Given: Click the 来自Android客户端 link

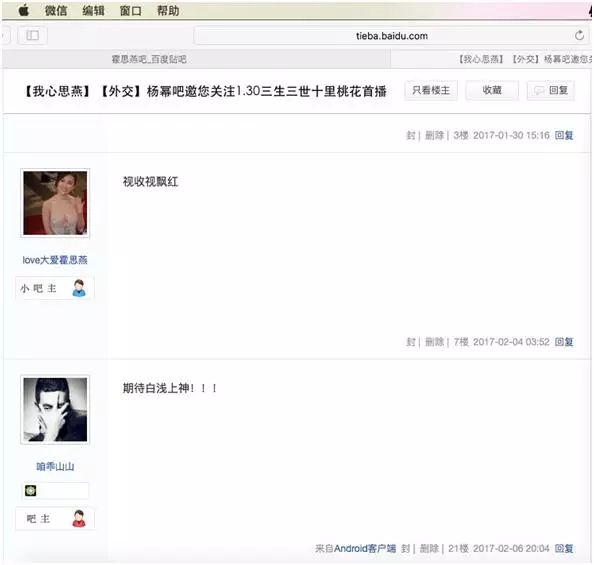Looking at the screenshot, I should (355, 548).
